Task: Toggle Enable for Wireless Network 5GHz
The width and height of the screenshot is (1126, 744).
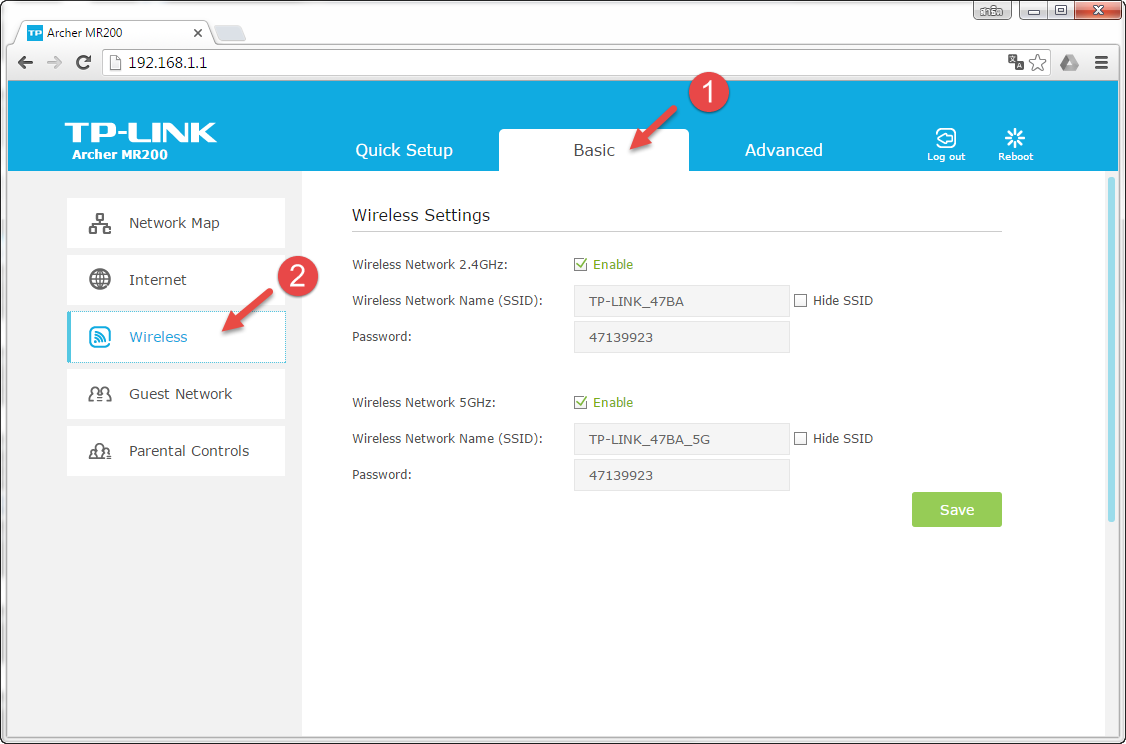Action: coord(580,402)
